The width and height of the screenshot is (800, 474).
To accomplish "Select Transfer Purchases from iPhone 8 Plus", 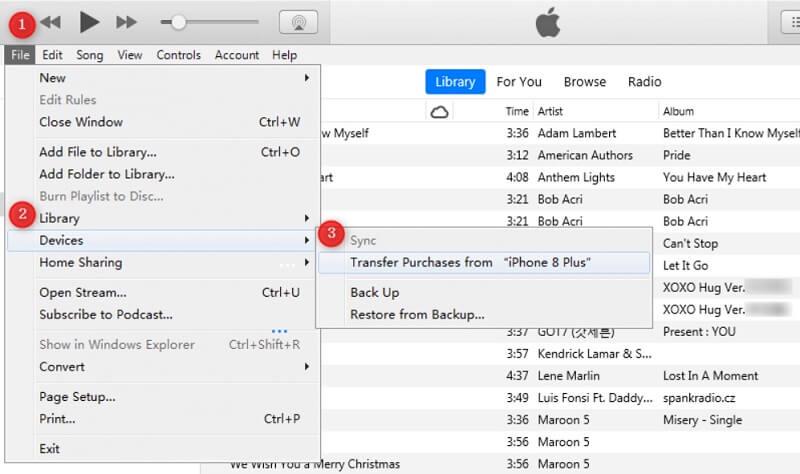I will pyautogui.click(x=484, y=262).
